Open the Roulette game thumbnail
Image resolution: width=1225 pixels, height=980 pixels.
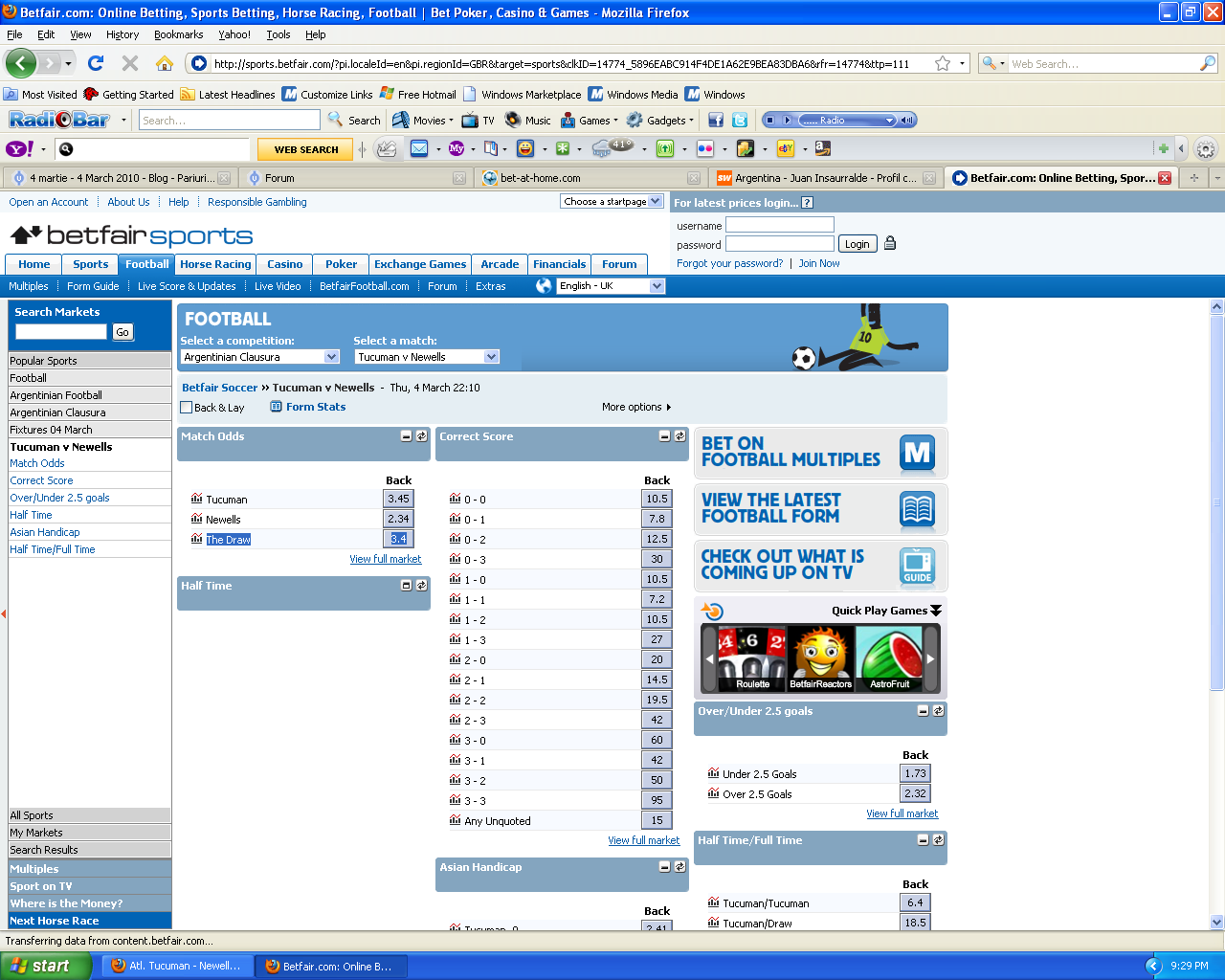coord(752,658)
